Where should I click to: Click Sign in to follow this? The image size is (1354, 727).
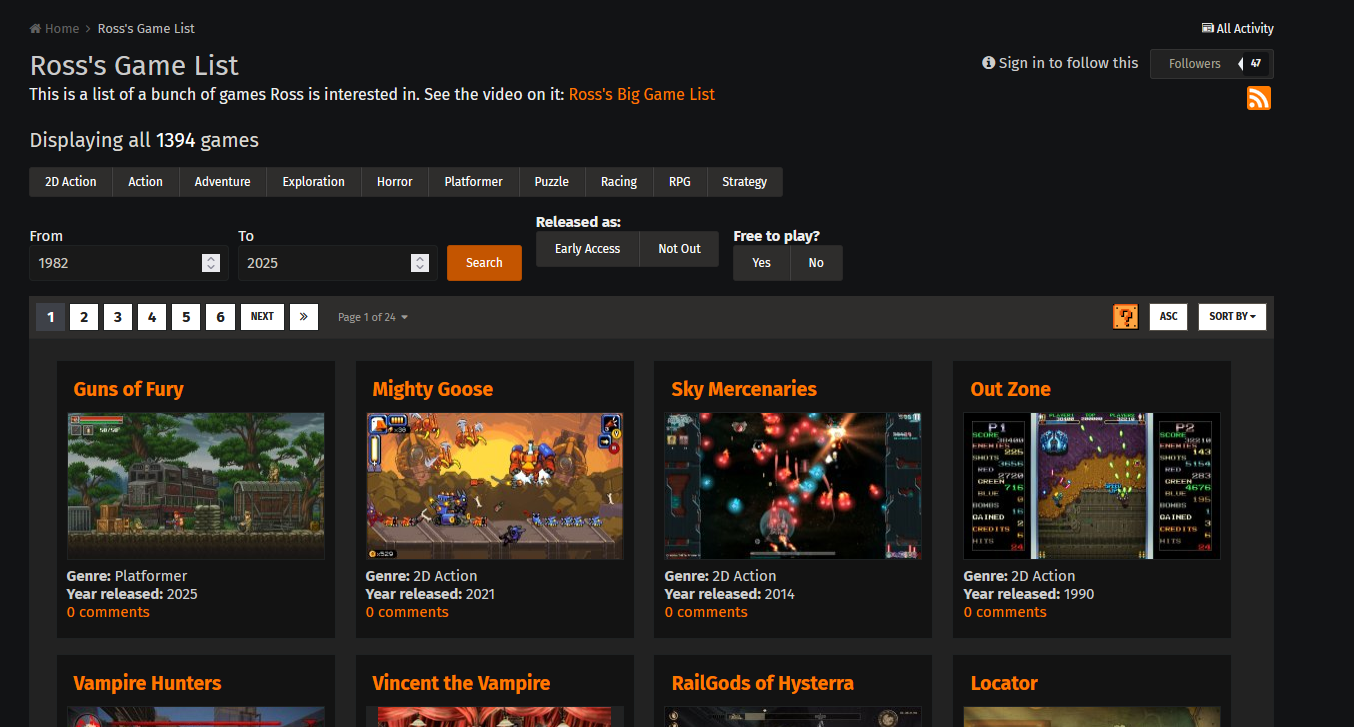(1060, 63)
